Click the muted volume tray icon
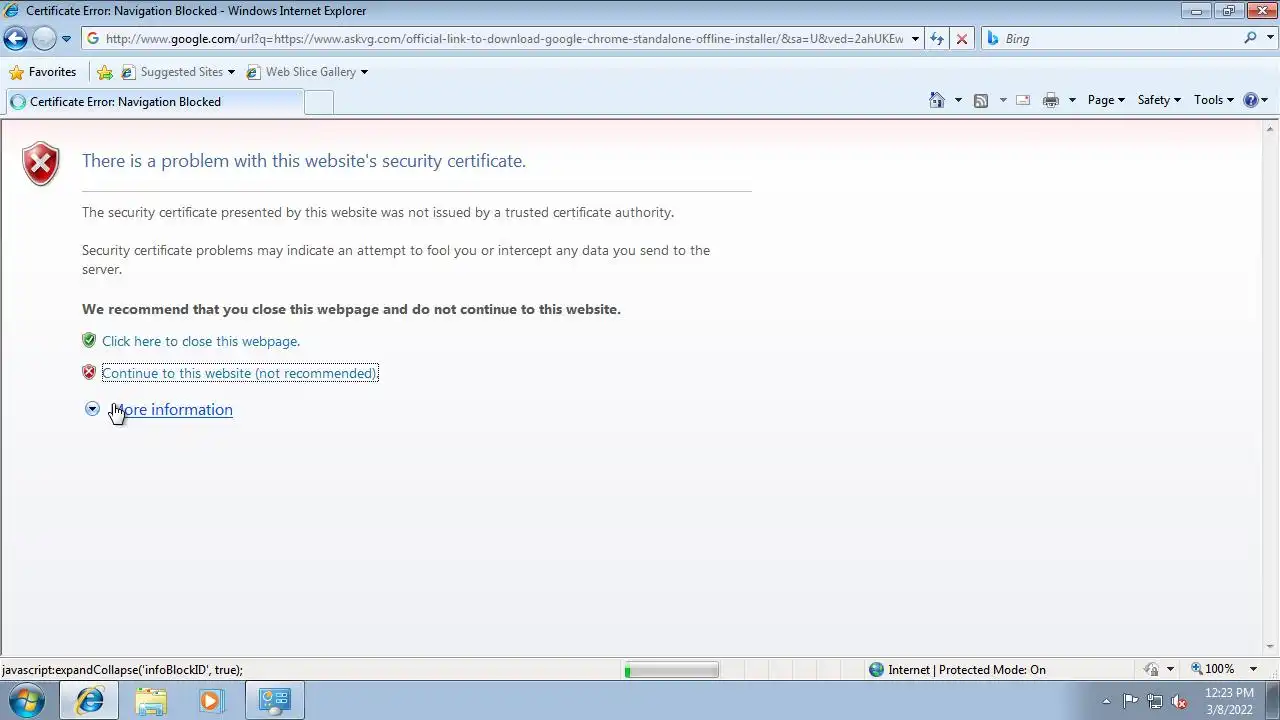This screenshot has width=1280, height=720. pyautogui.click(x=1180, y=701)
